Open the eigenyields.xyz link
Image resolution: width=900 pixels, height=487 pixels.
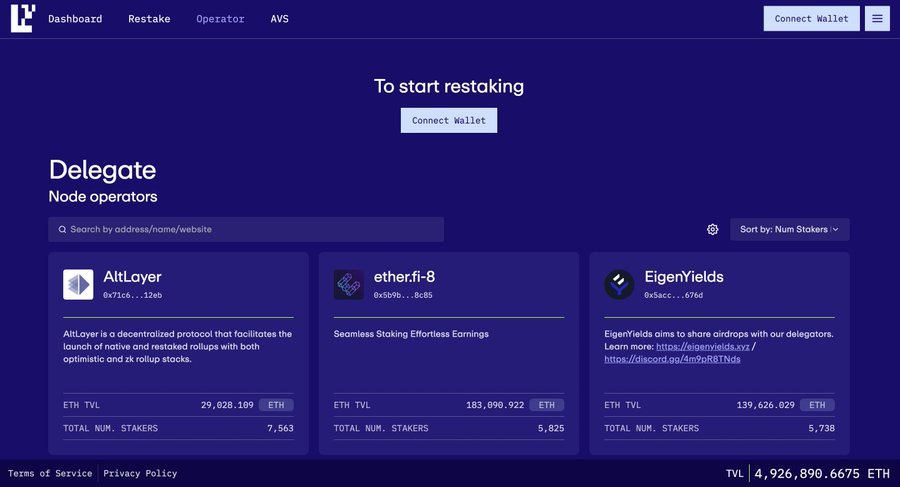pos(703,346)
